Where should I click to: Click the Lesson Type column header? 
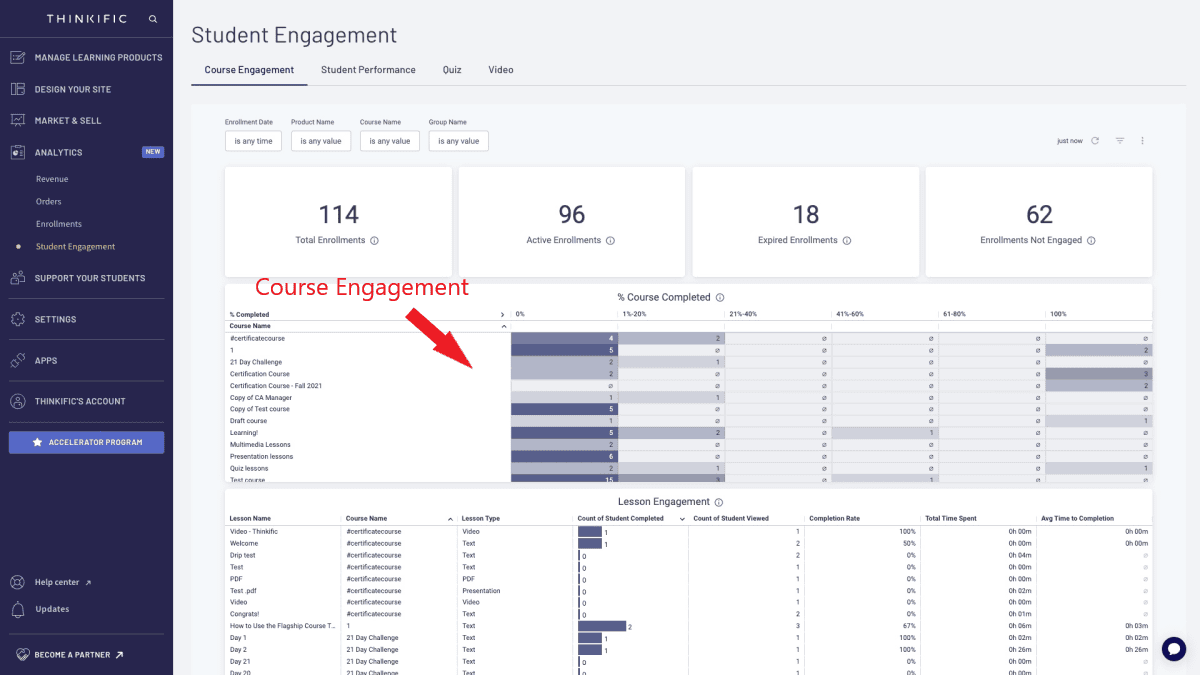[480, 519]
